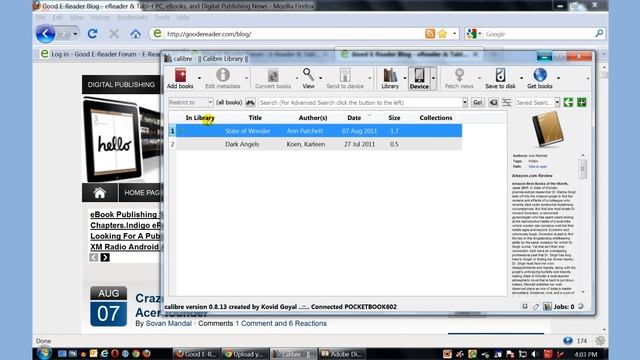Select the Dark Angels book row
The width and height of the screenshot is (640, 360).
315,144
